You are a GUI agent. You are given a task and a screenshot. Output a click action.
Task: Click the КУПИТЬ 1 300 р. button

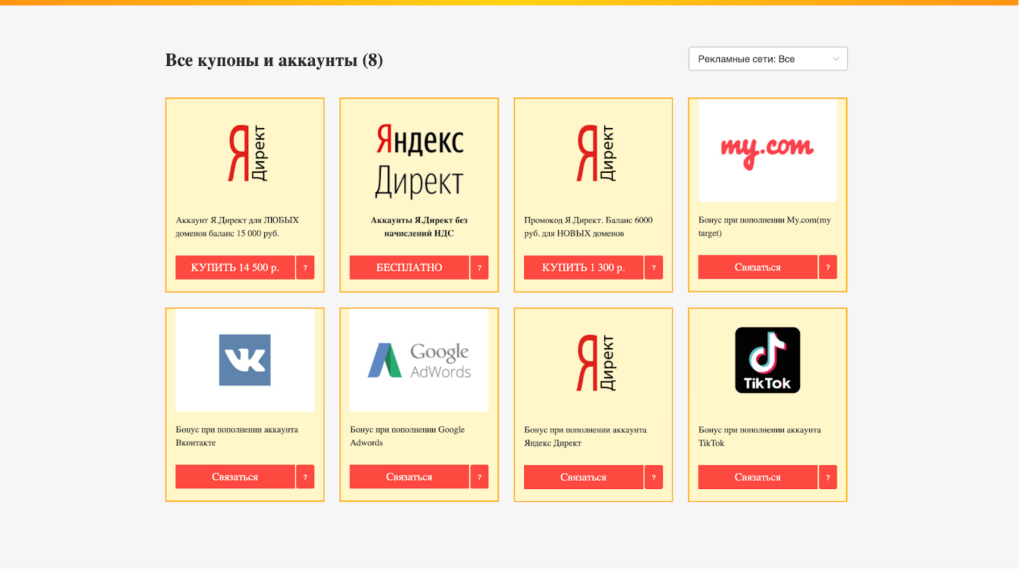click(x=583, y=268)
